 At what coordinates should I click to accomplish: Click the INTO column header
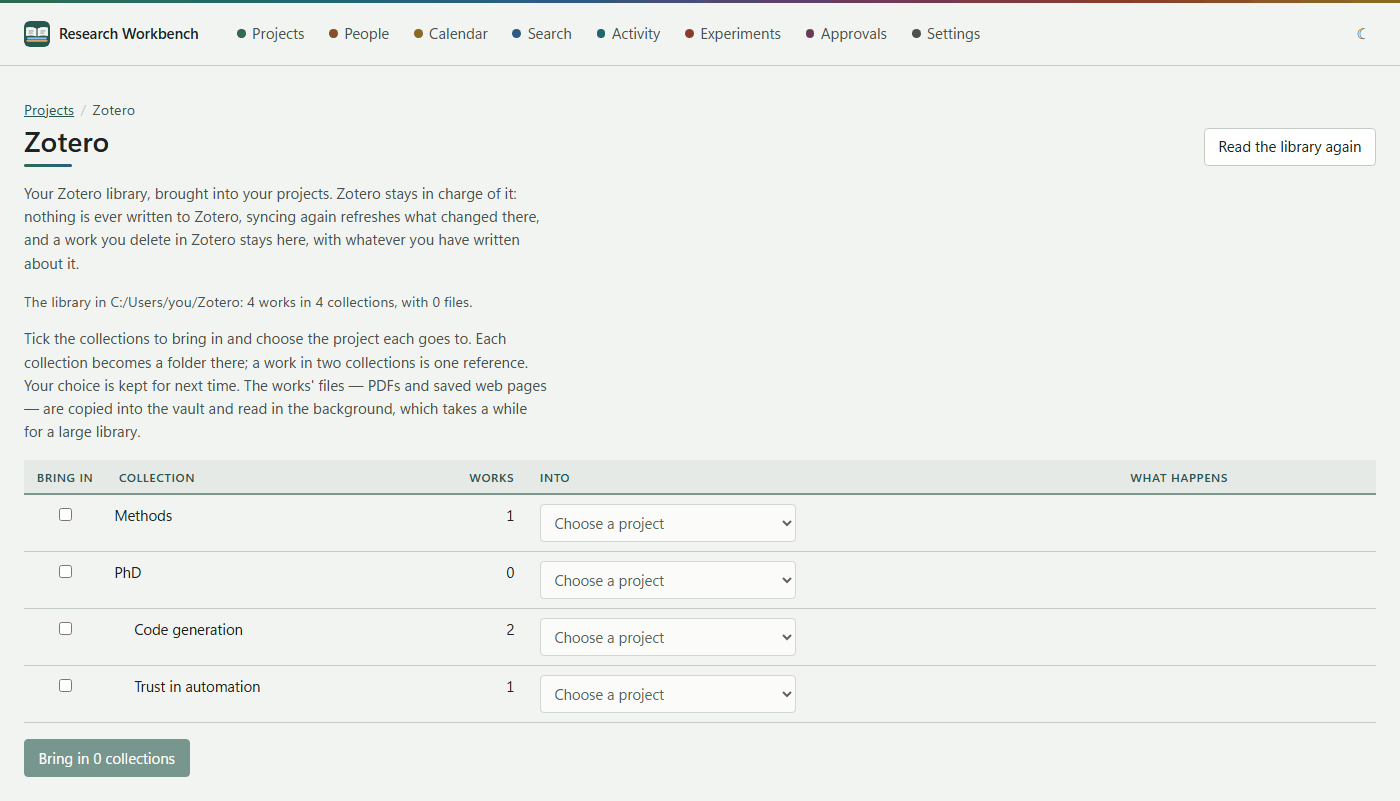coord(555,478)
